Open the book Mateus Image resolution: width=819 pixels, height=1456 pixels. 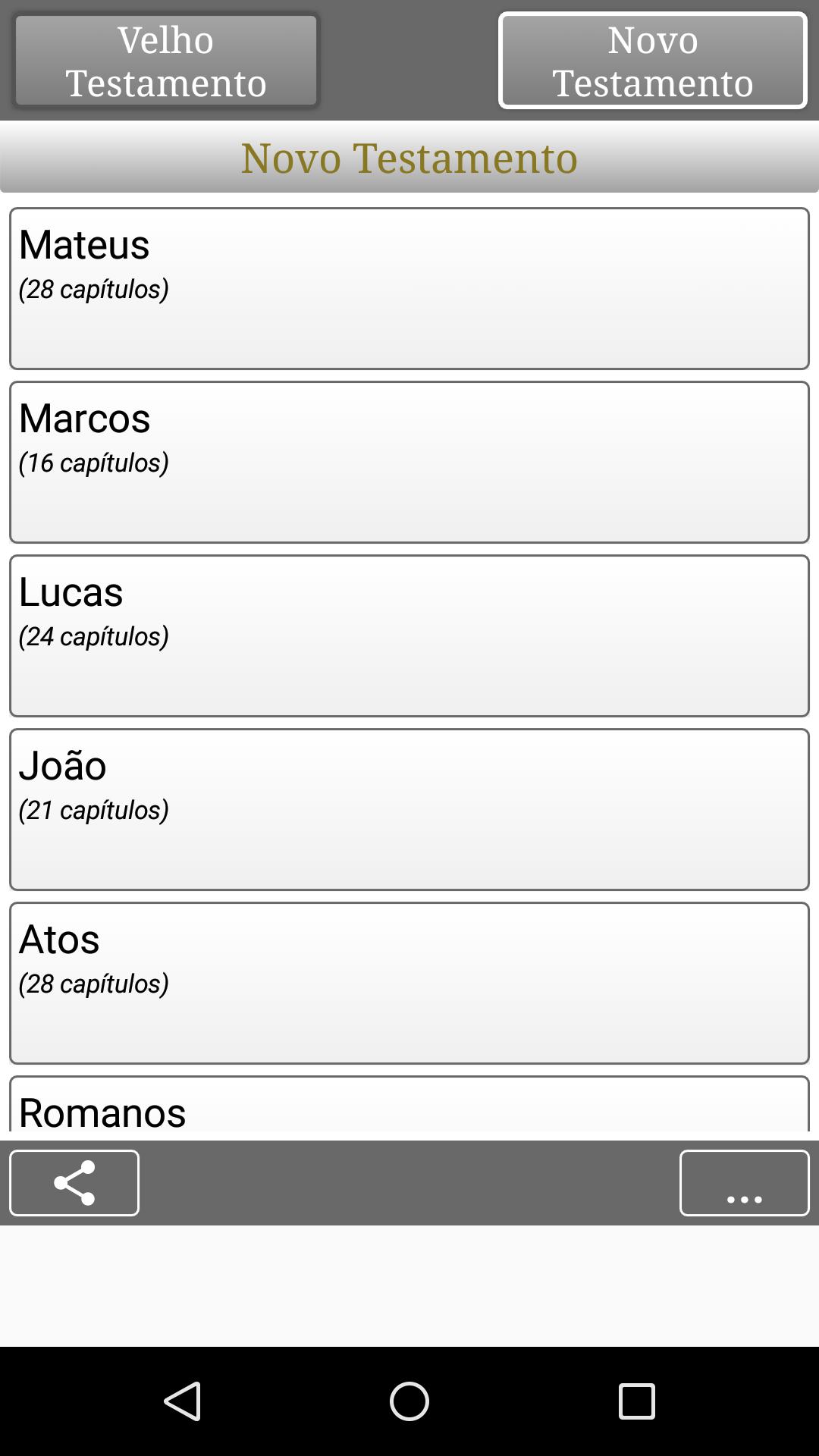pos(409,288)
